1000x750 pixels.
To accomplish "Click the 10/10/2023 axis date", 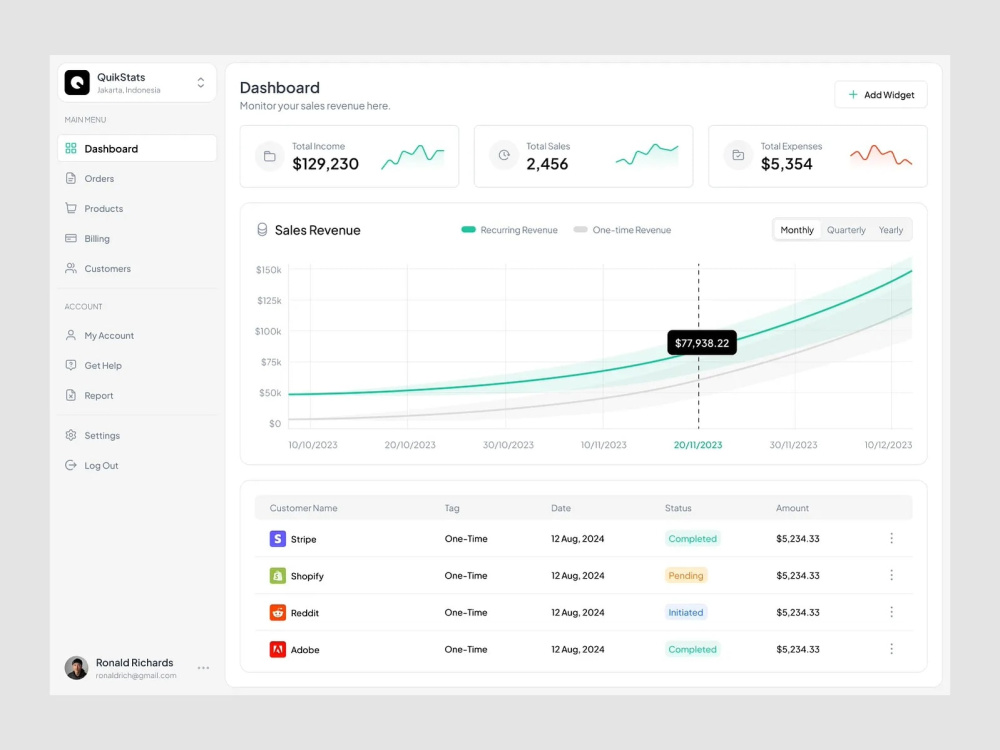I will click(312, 445).
